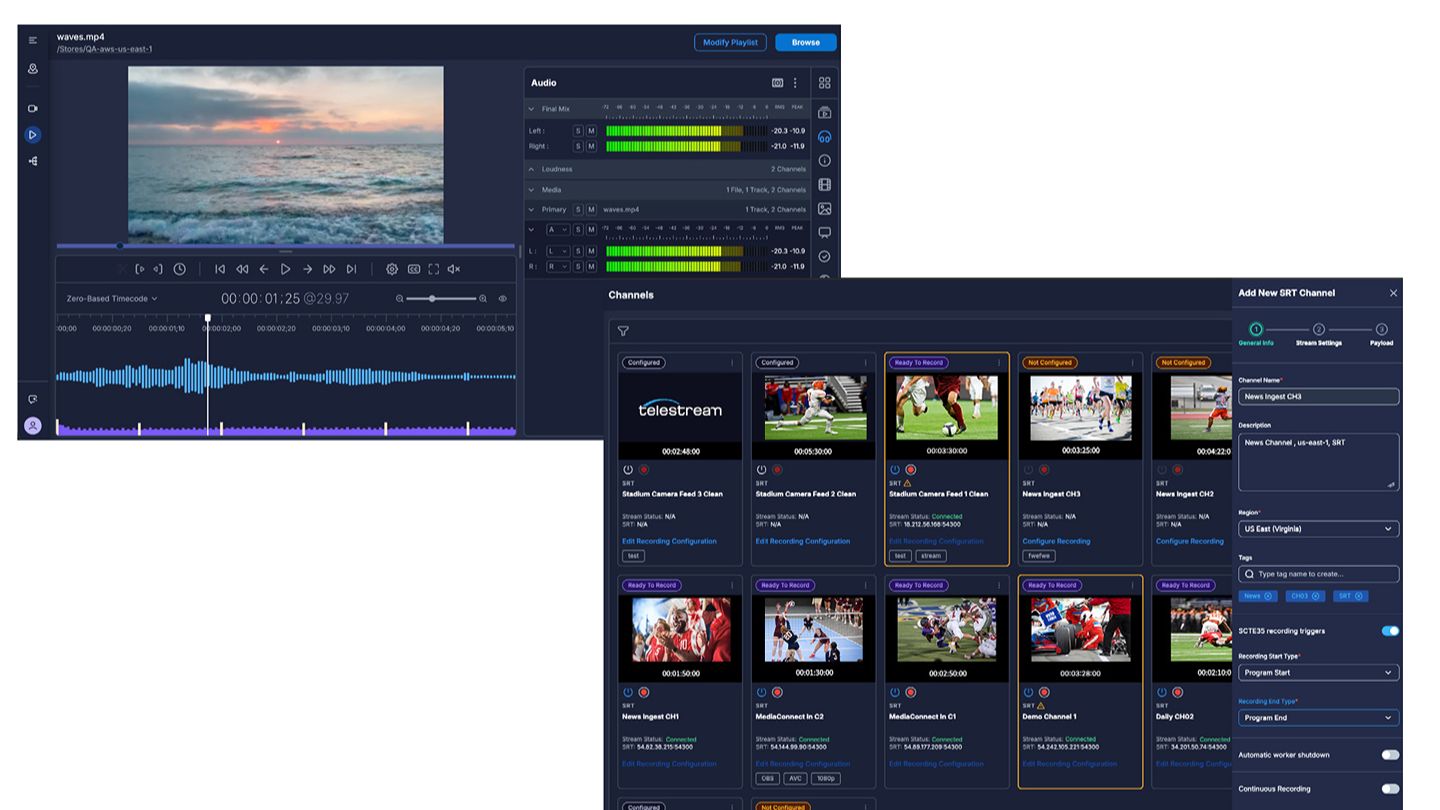Click the mark-out bracket icon
Image resolution: width=1440 pixels, height=810 pixels.
tap(158, 269)
